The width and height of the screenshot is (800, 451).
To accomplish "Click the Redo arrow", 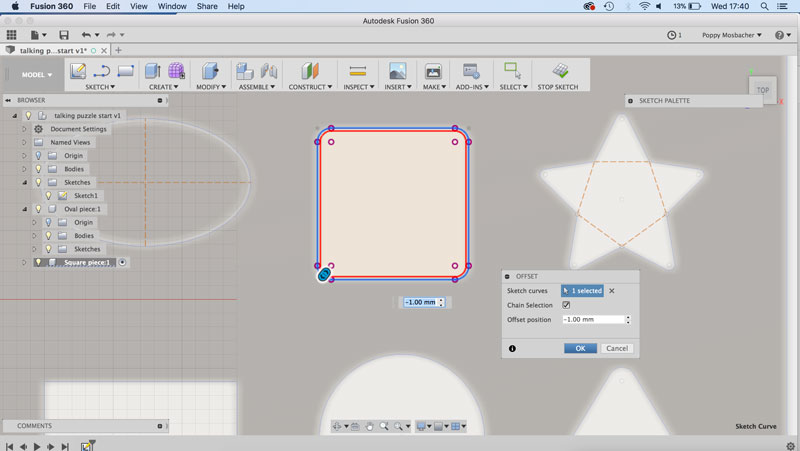I will click(x=111, y=35).
